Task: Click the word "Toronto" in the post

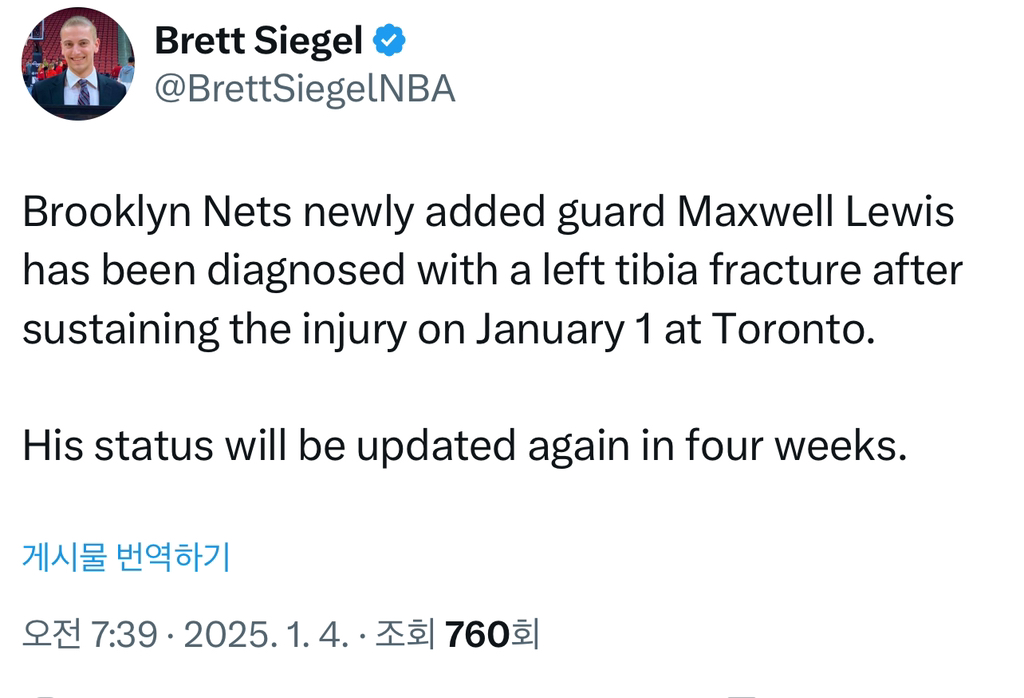Action: pyautogui.click(x=788, y=330)
